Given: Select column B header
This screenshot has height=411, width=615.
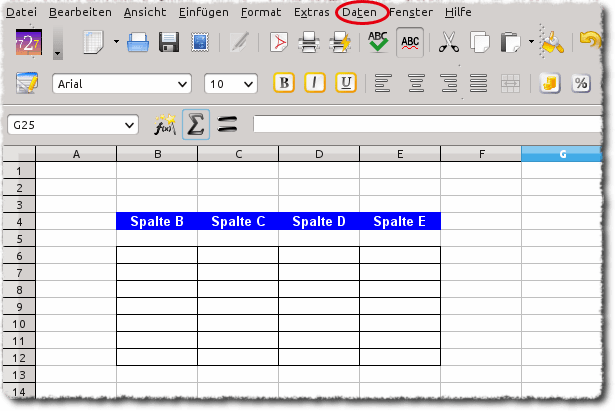Looking at the screenshot, I should pyautogui.click(x=157, y=154).
